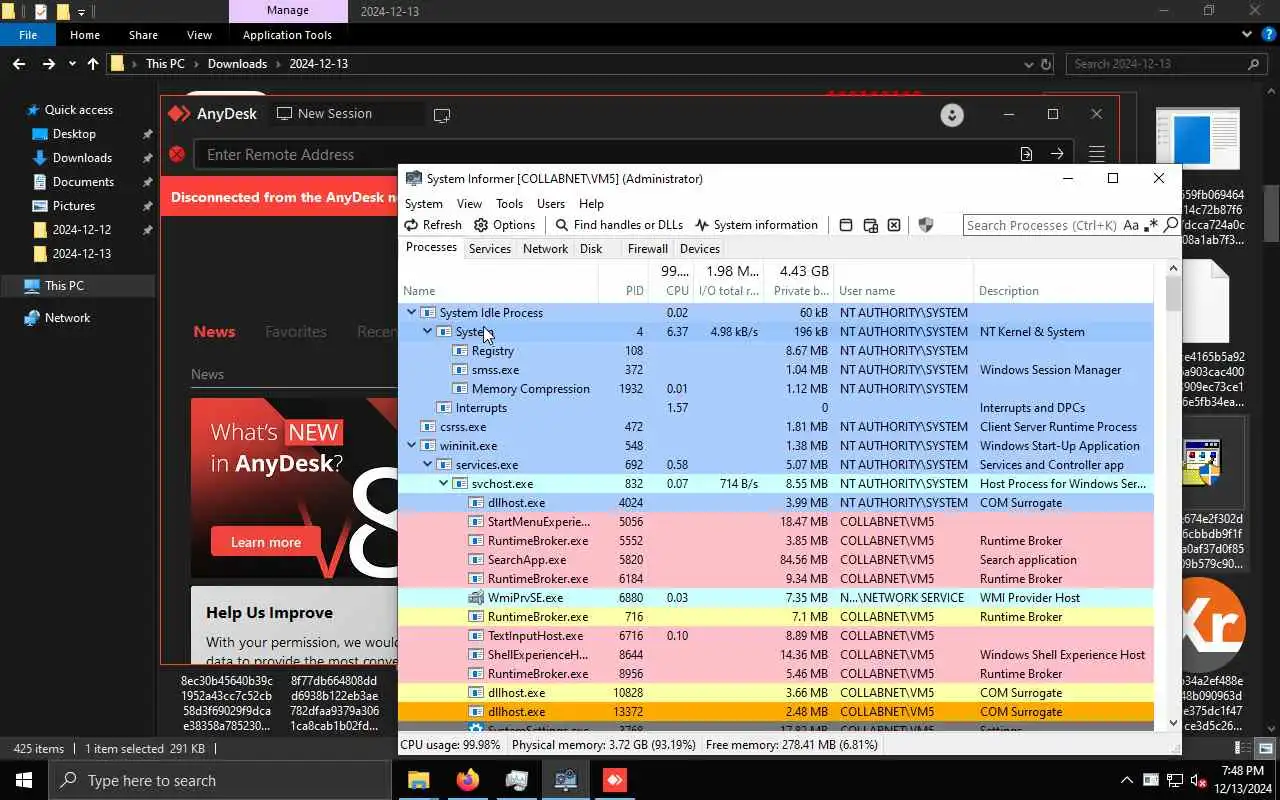Open the Application Tools ribbon tab
This screenshot has width=1280, height=800.
(287, 35)
